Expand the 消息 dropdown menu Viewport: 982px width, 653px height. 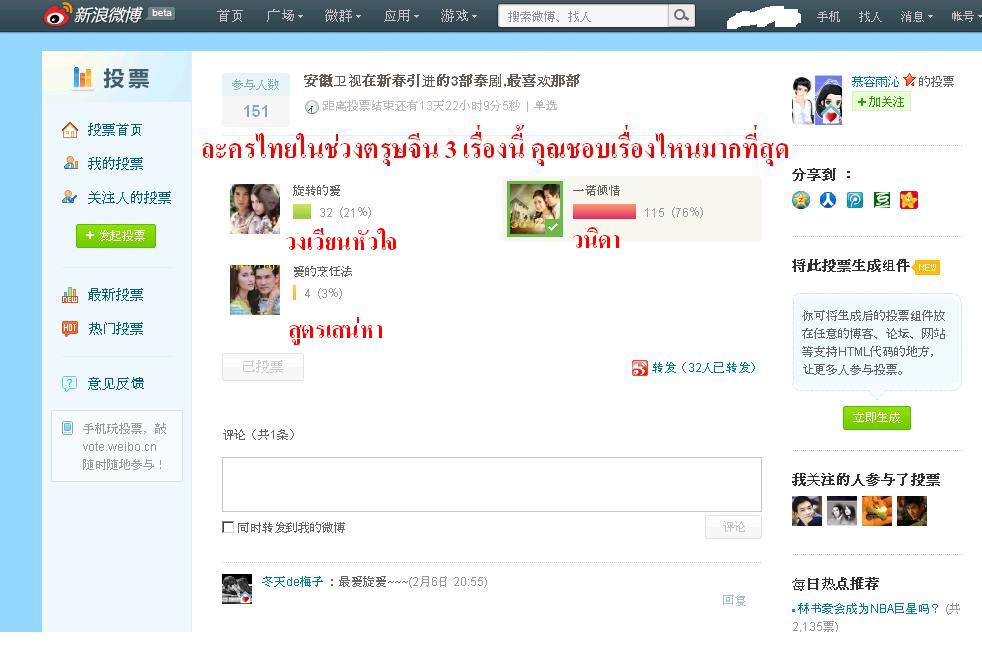tap(916, 16)
